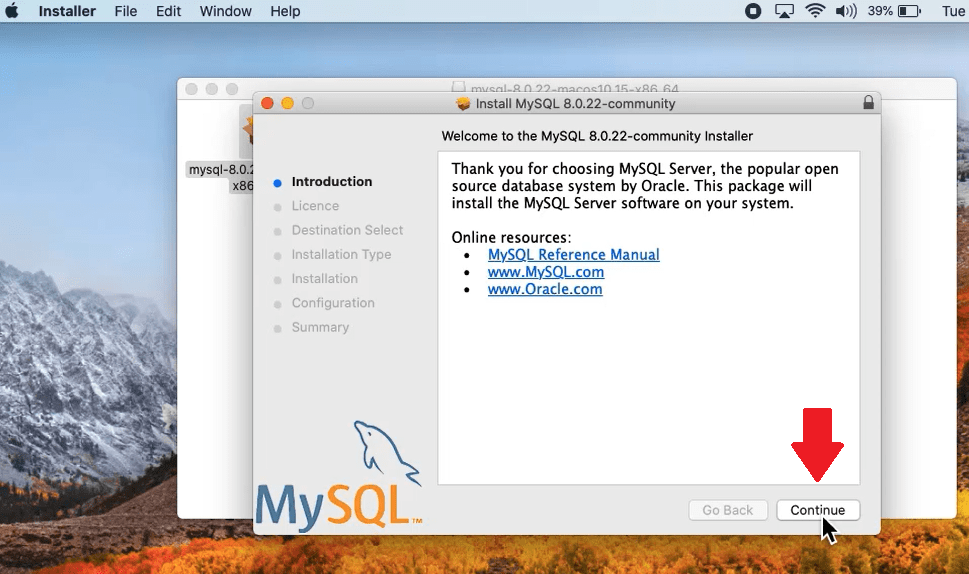This screenshot has width=969, height=574.
Task: Click the MySQL dolphin logo
Action: coord(339,476)
